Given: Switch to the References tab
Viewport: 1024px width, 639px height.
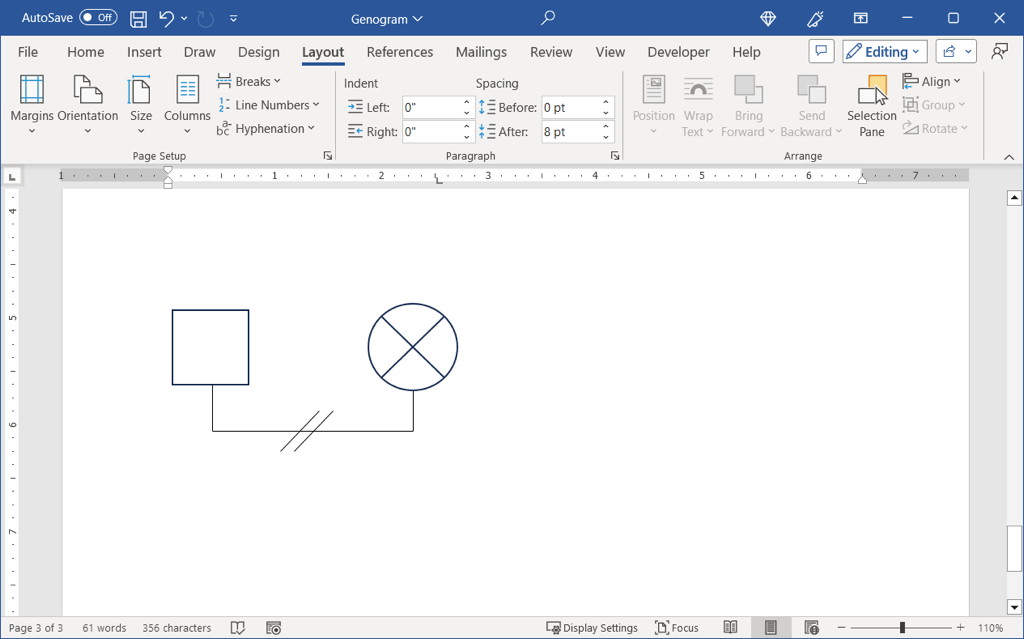Looking at the screenshot, I should tap(399, 52).
